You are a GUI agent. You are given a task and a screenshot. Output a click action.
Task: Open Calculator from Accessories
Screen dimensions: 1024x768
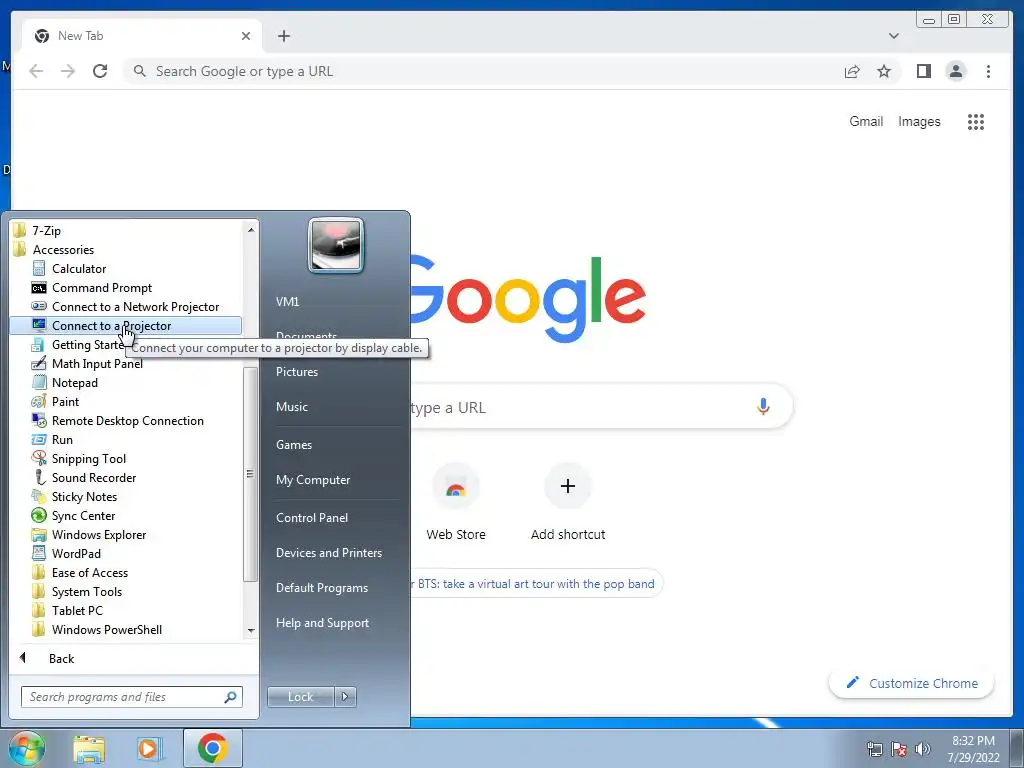click(x=78, y=268)
